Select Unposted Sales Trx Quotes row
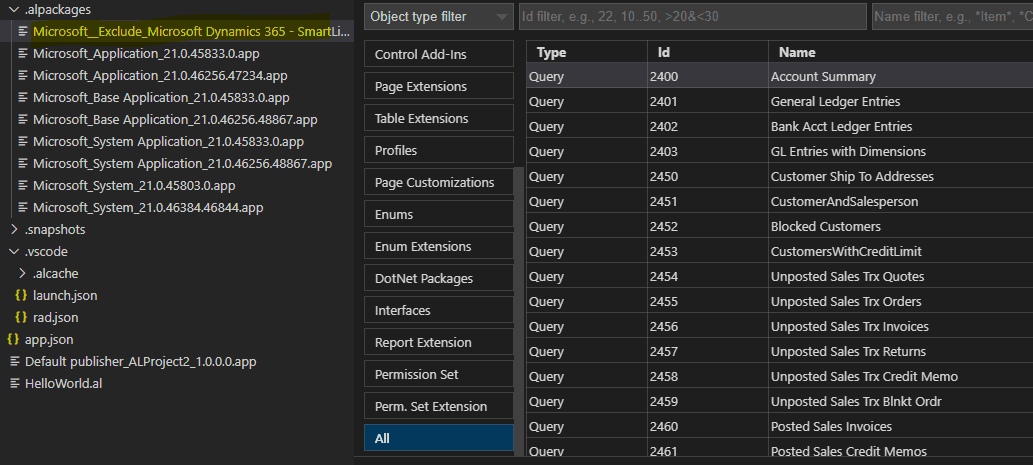Image resolution: width=1033 pixels, height=465 pixels. [x=779, y=277]
